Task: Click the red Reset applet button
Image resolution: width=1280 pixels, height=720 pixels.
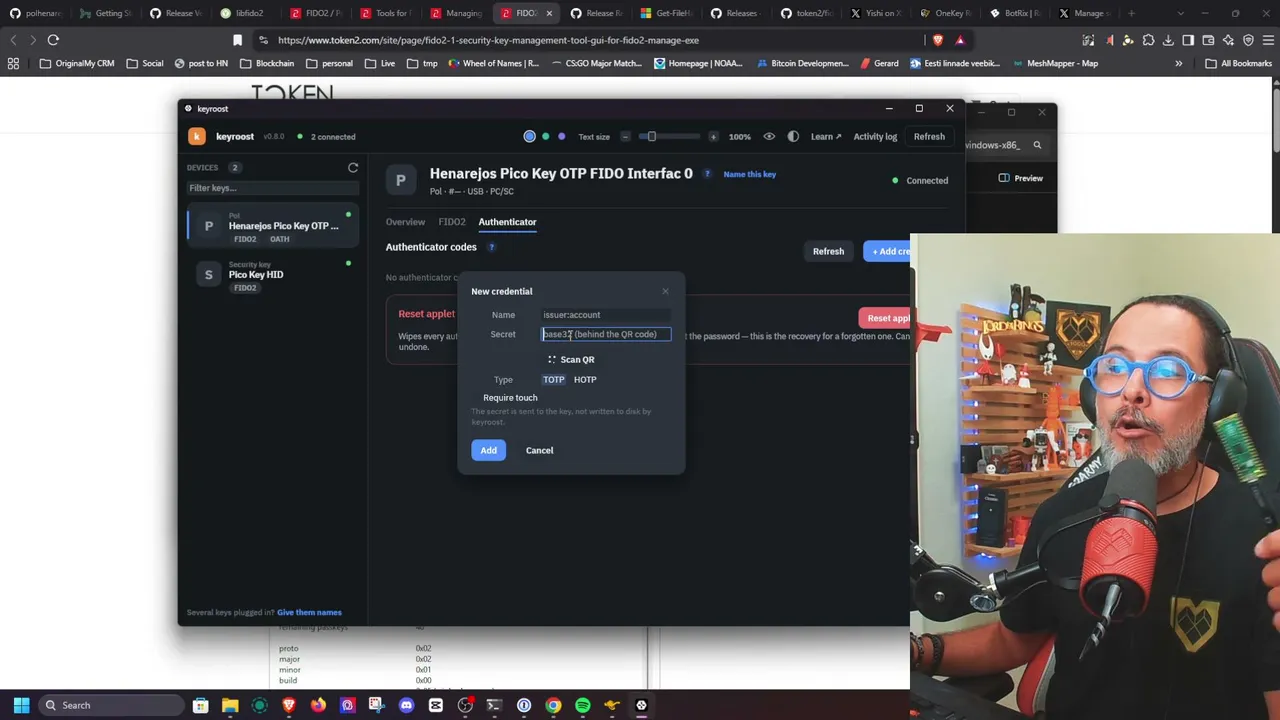Action: 886,318
